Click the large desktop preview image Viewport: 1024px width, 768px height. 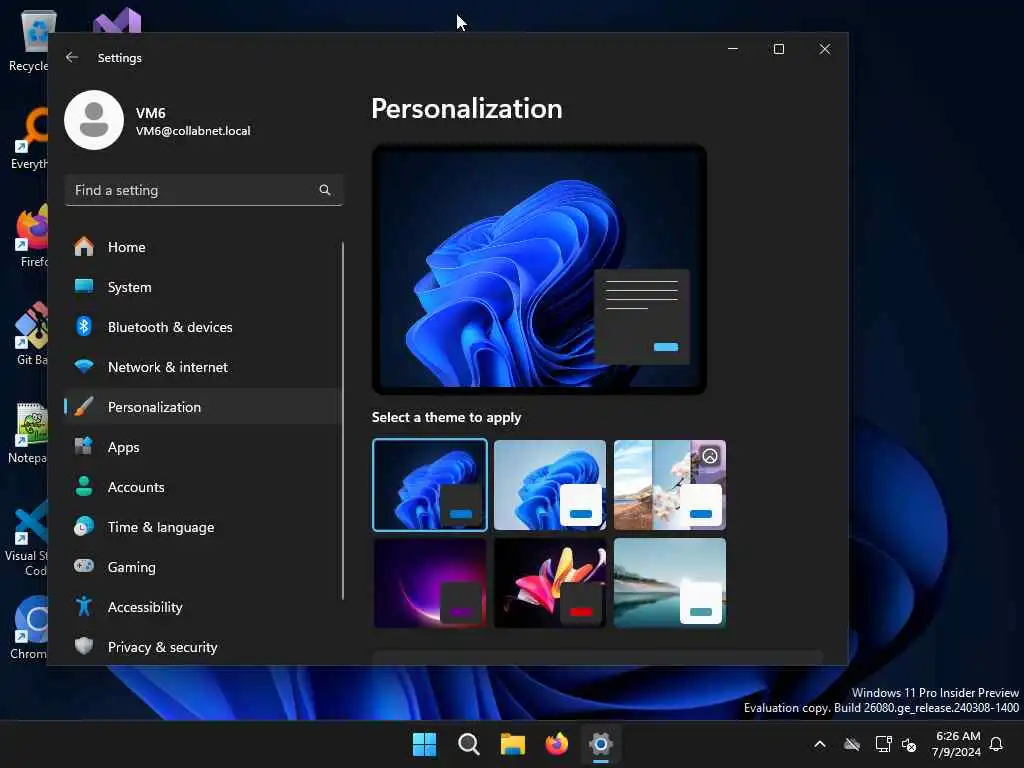[539, 269]
